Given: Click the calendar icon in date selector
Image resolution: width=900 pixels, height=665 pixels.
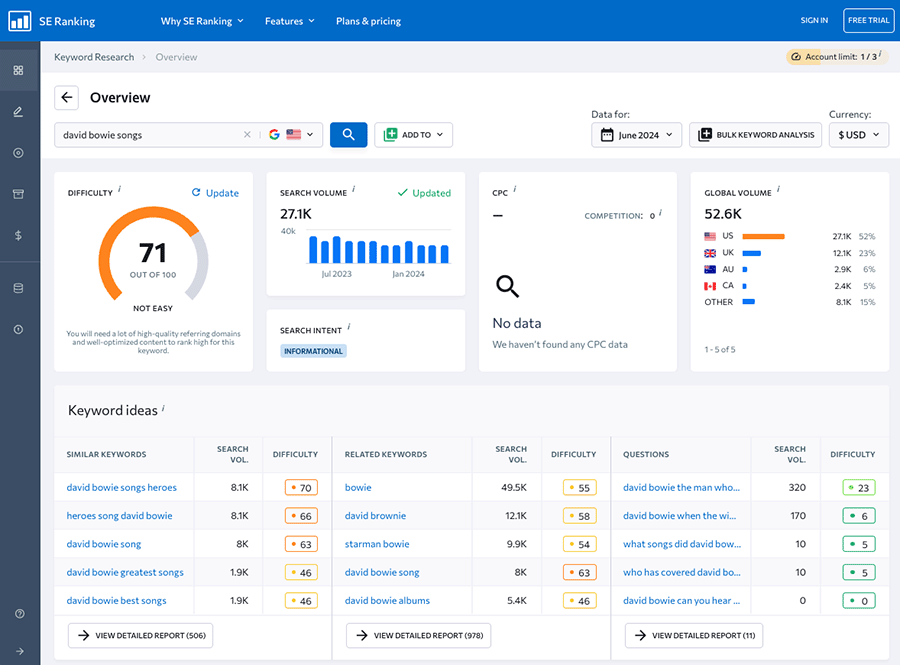Looking at the screenshot, I should tap(607, 135).
